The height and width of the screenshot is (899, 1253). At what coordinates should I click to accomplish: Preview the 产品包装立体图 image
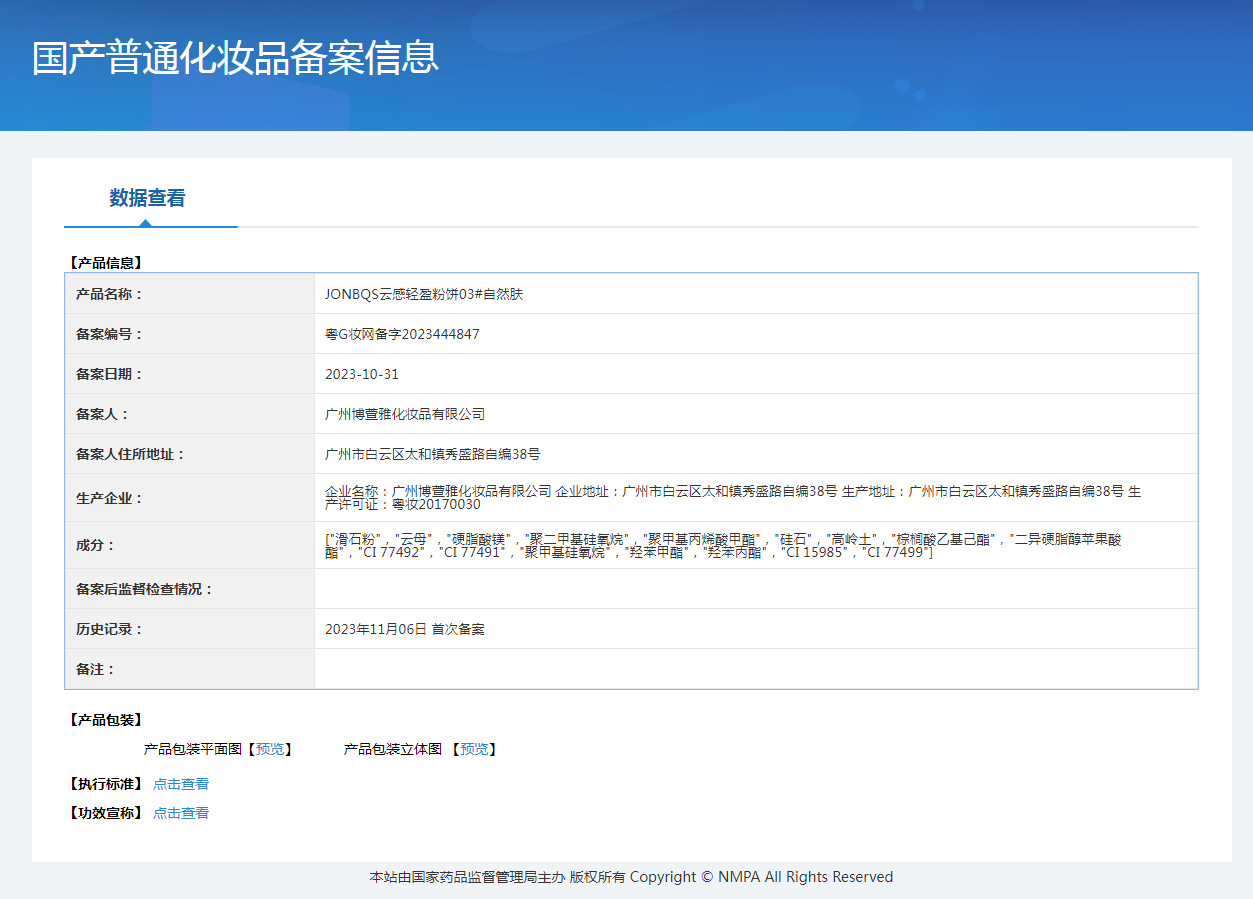tap(474, 749)
